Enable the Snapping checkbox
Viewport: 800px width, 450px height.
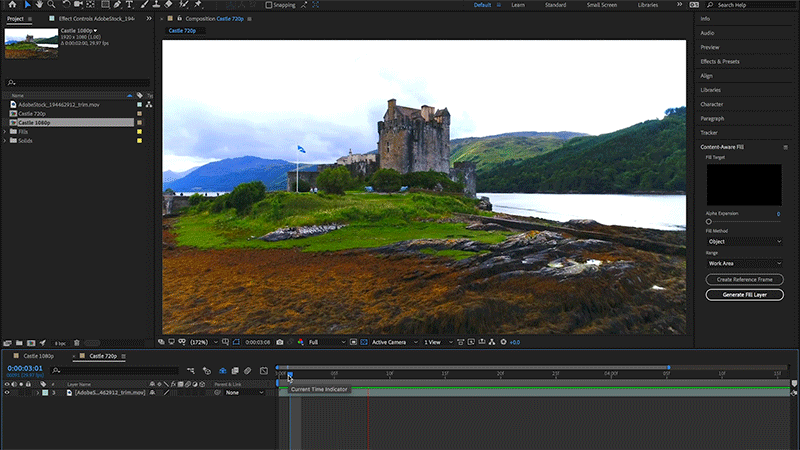270,5
